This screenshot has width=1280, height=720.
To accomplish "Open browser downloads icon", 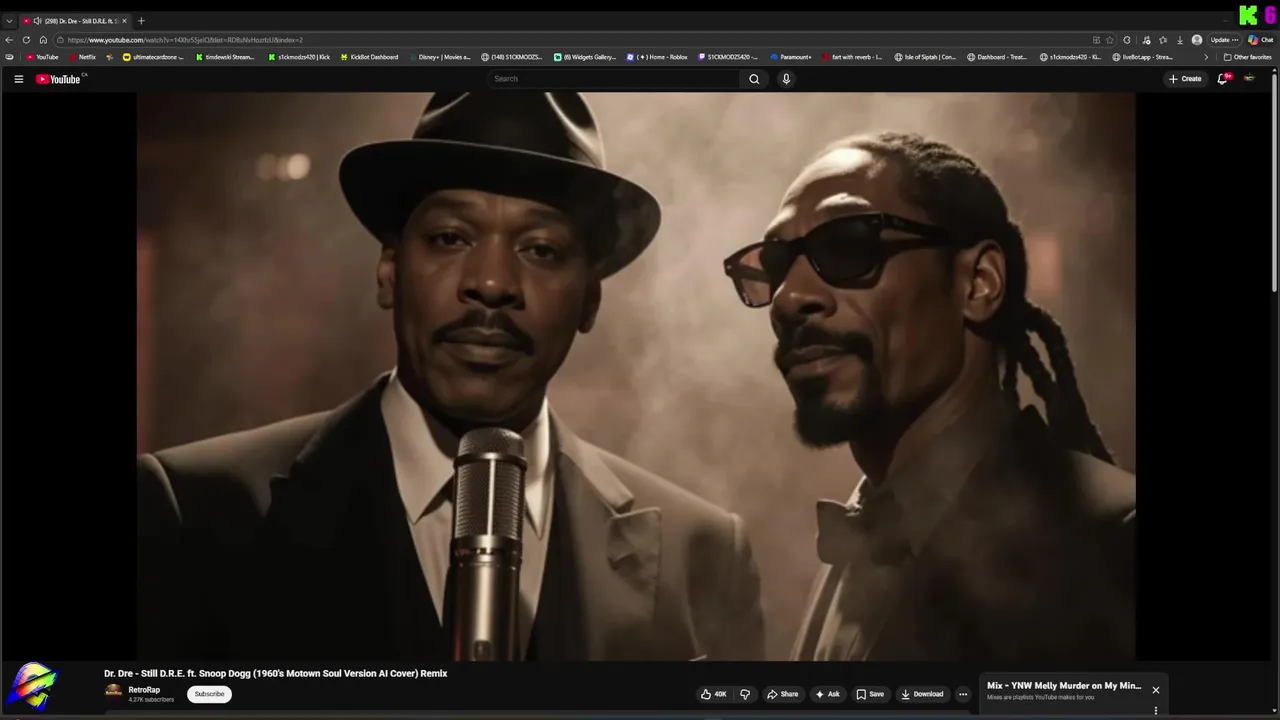I will [x=1180, y=40].
